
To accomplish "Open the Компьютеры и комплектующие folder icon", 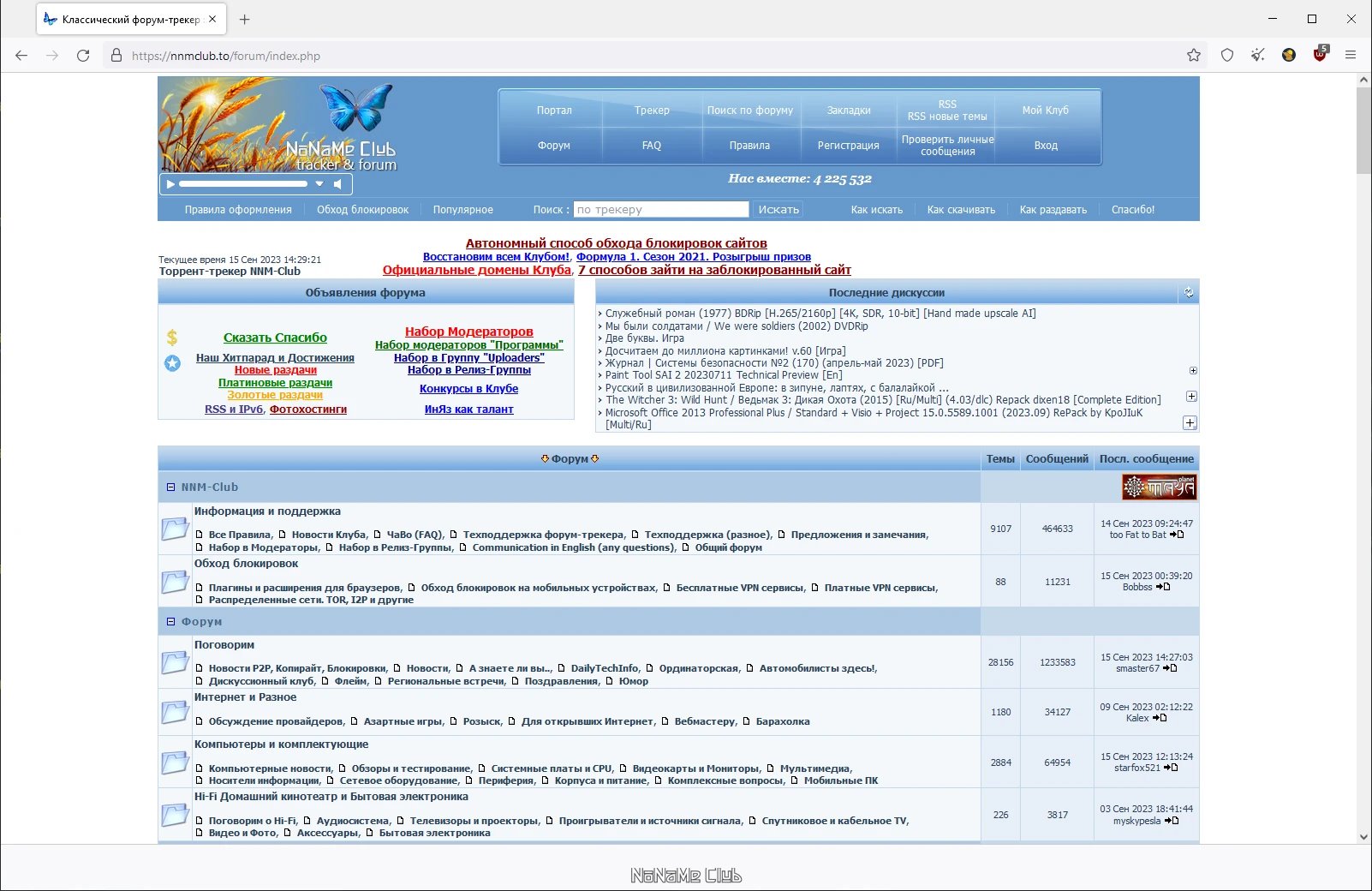I will pyautogui.click(x=176, y=762).
